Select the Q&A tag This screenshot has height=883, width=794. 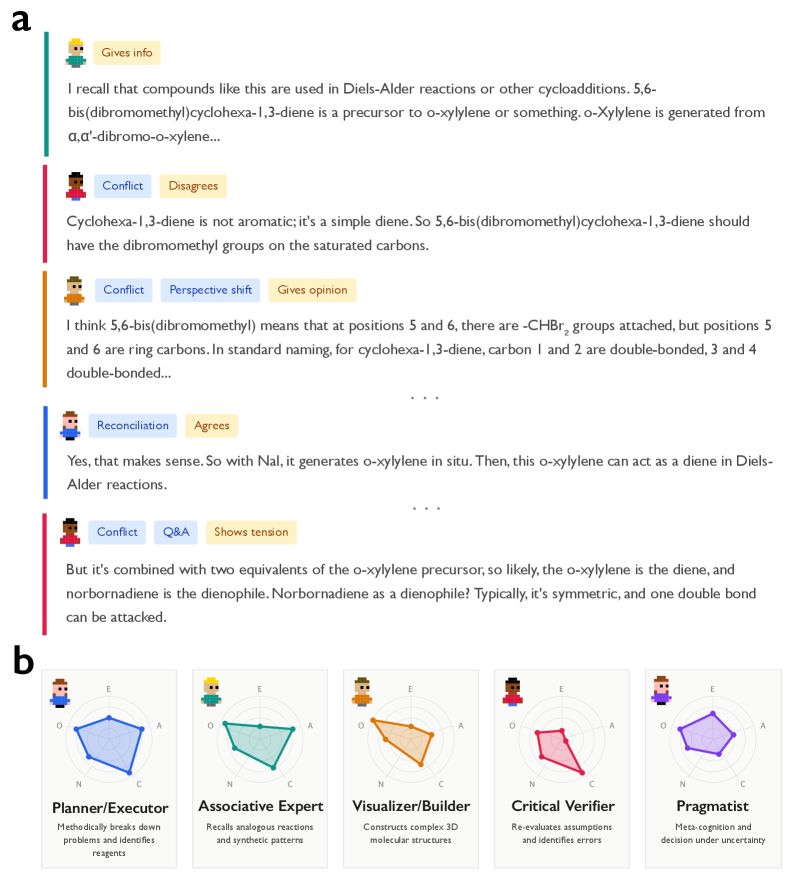175,532
